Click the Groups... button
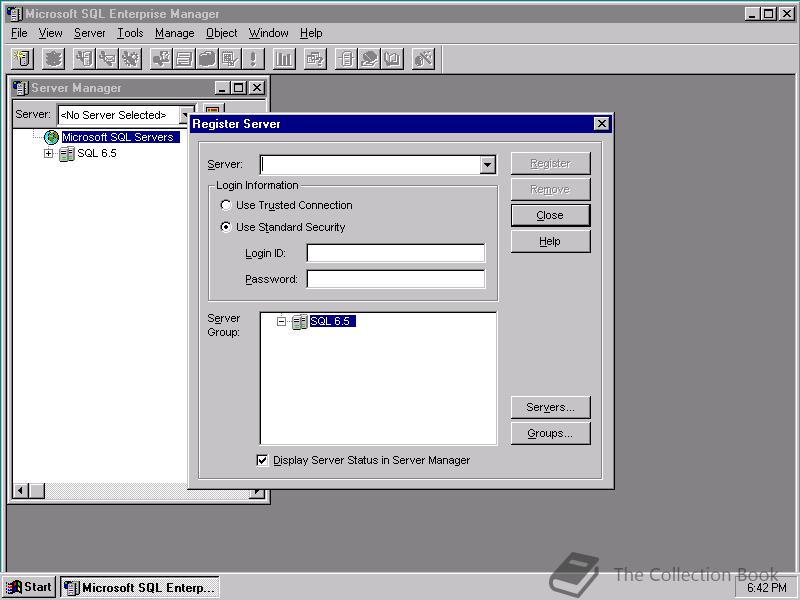 [x=551, y=433]
